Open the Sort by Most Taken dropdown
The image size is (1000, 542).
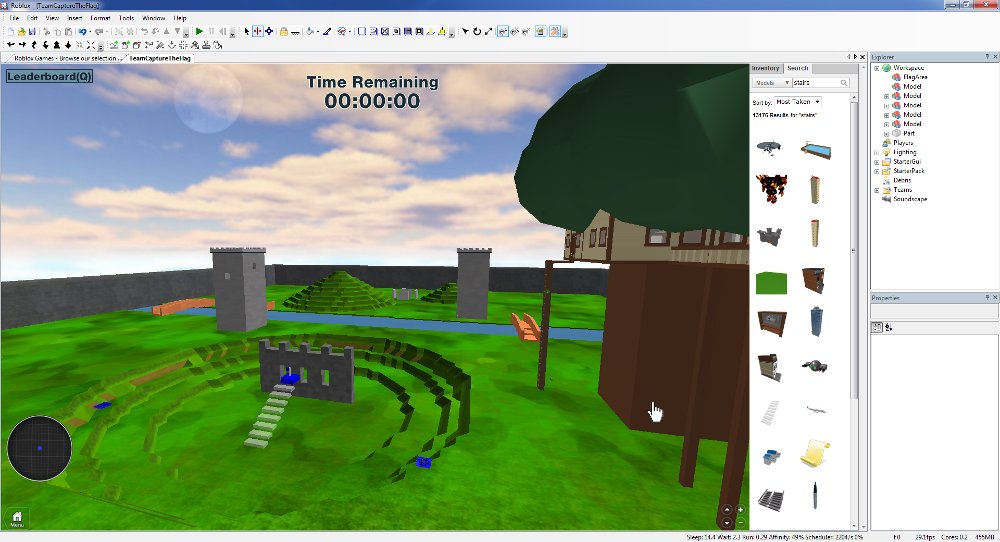point(798,101)
